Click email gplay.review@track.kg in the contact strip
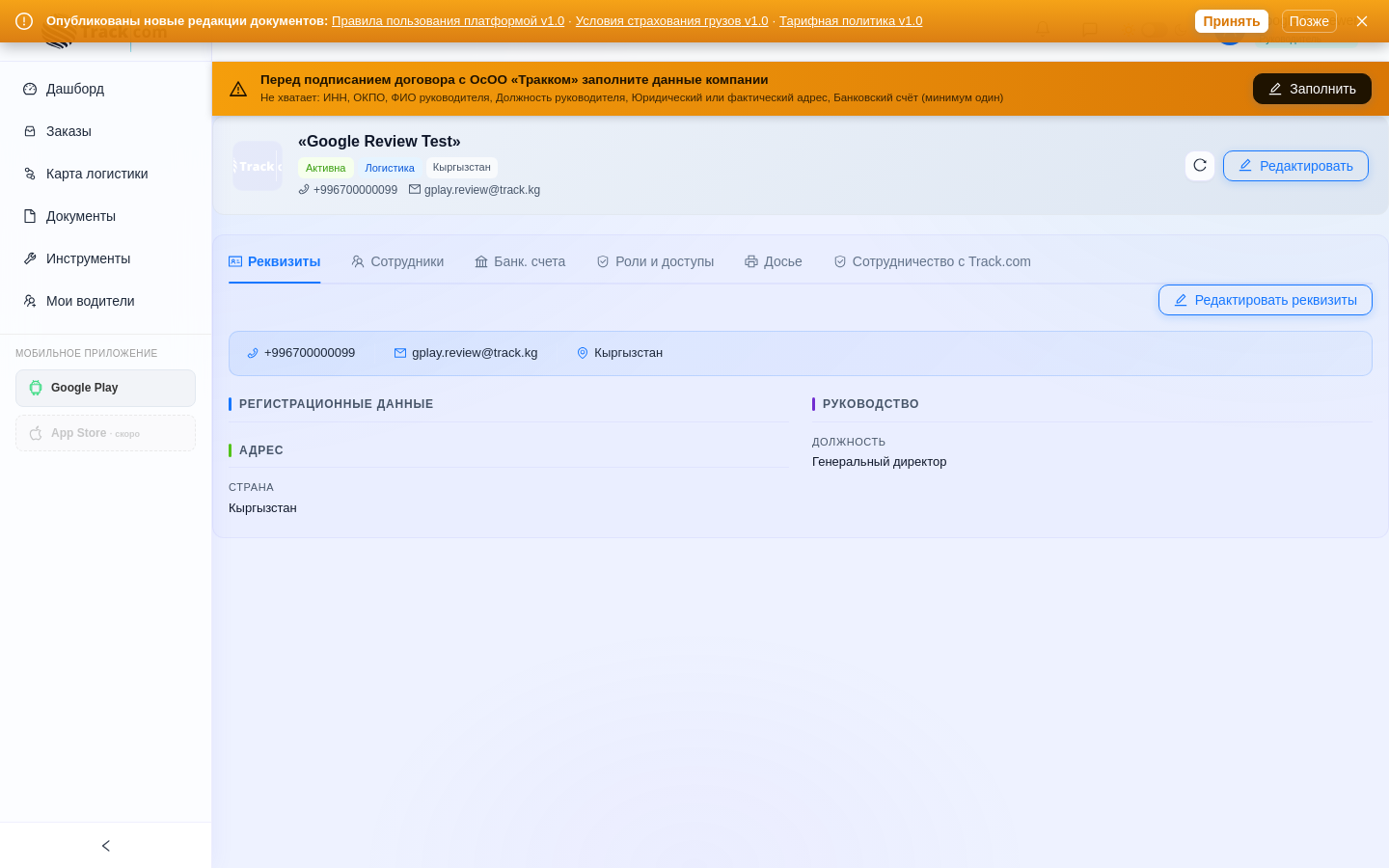This screenshot has width=1389, height=868. (x=475, y=353)
